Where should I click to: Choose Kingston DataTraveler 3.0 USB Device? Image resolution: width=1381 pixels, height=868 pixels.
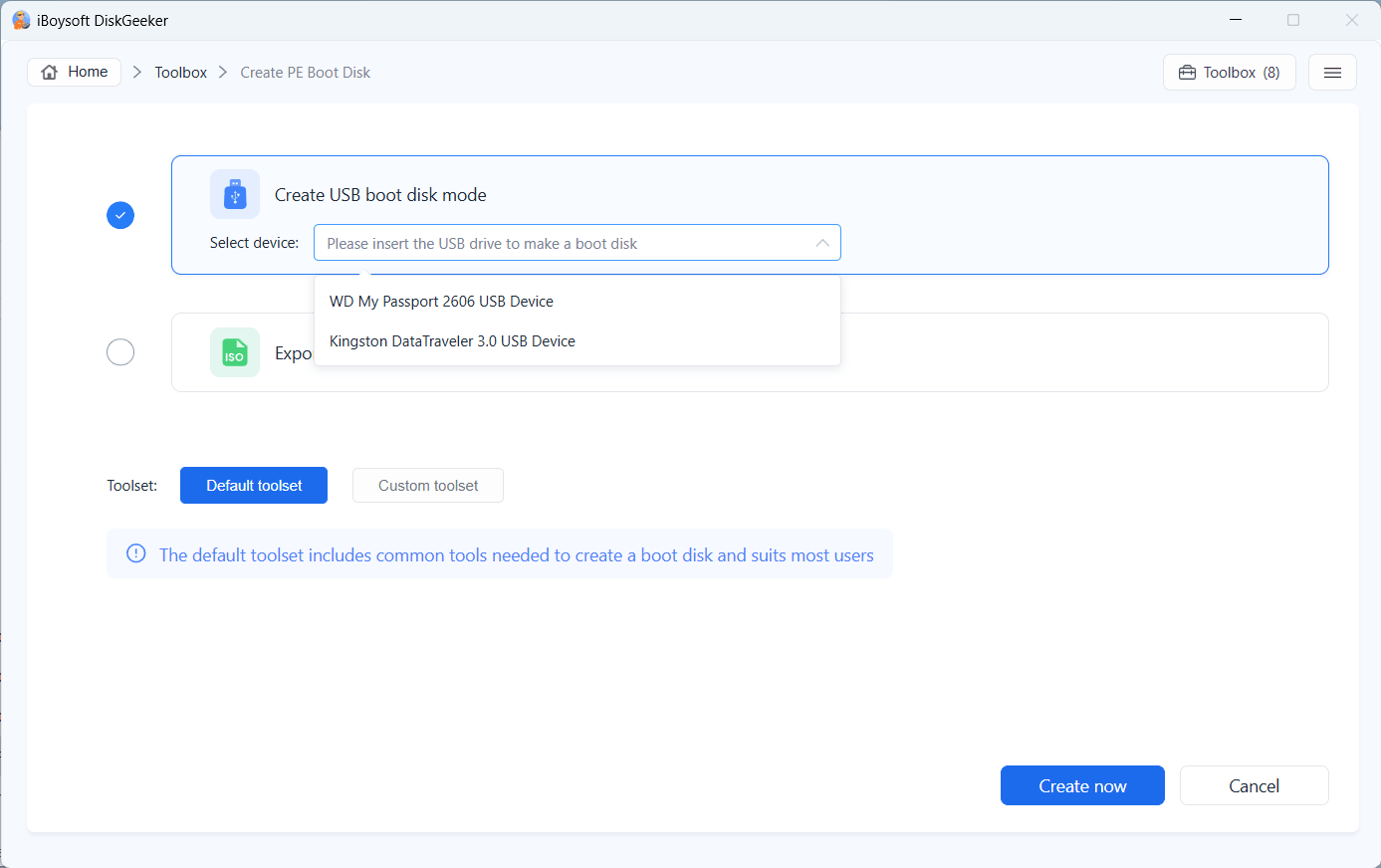tap(577, 341)
